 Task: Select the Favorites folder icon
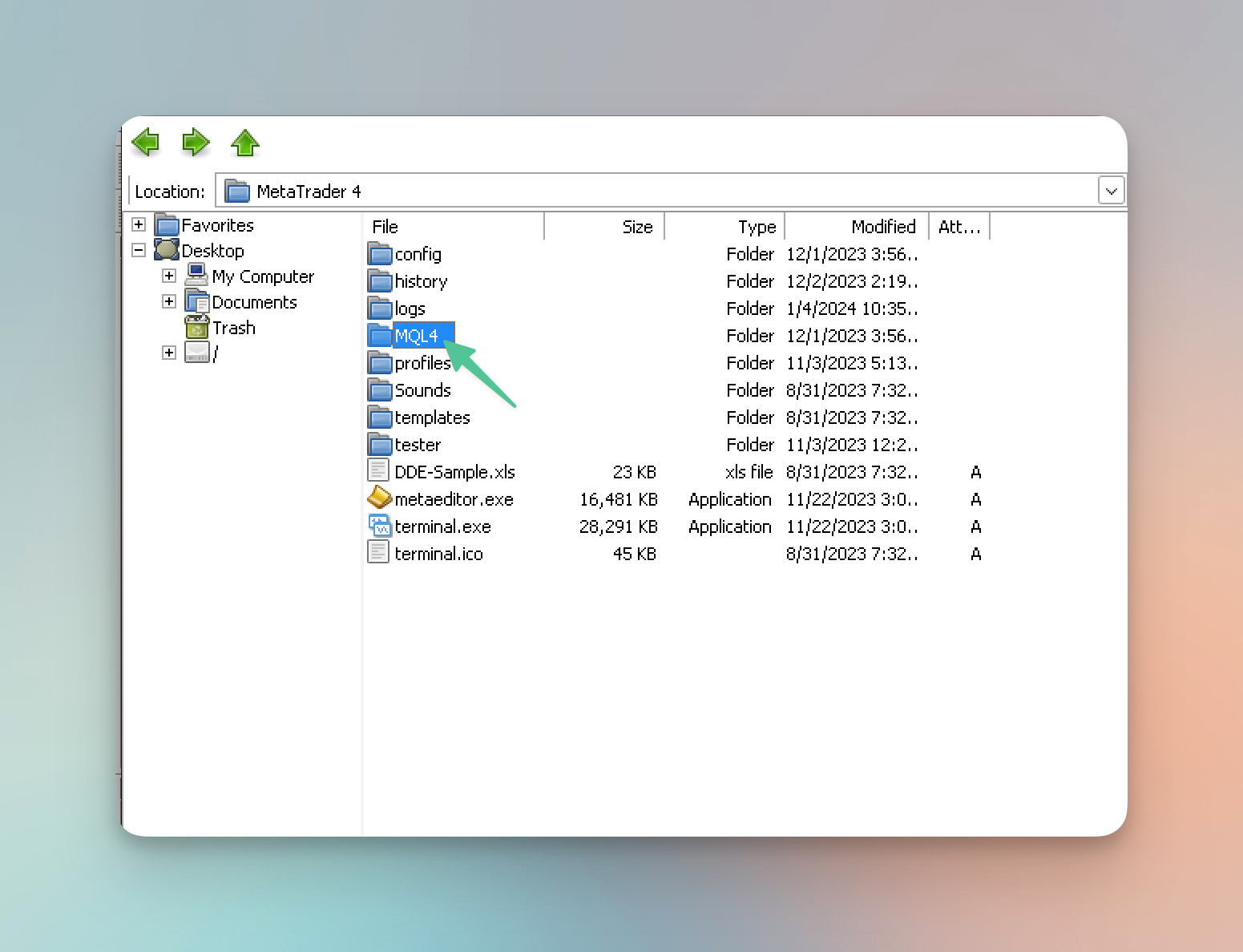point(167,224)
